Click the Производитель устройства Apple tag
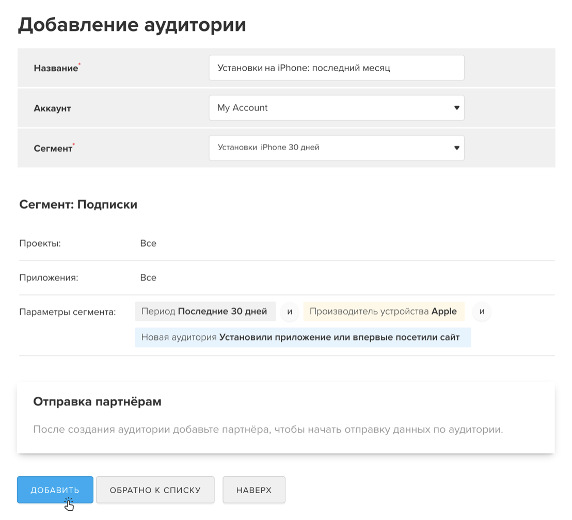 pos(384,311)
